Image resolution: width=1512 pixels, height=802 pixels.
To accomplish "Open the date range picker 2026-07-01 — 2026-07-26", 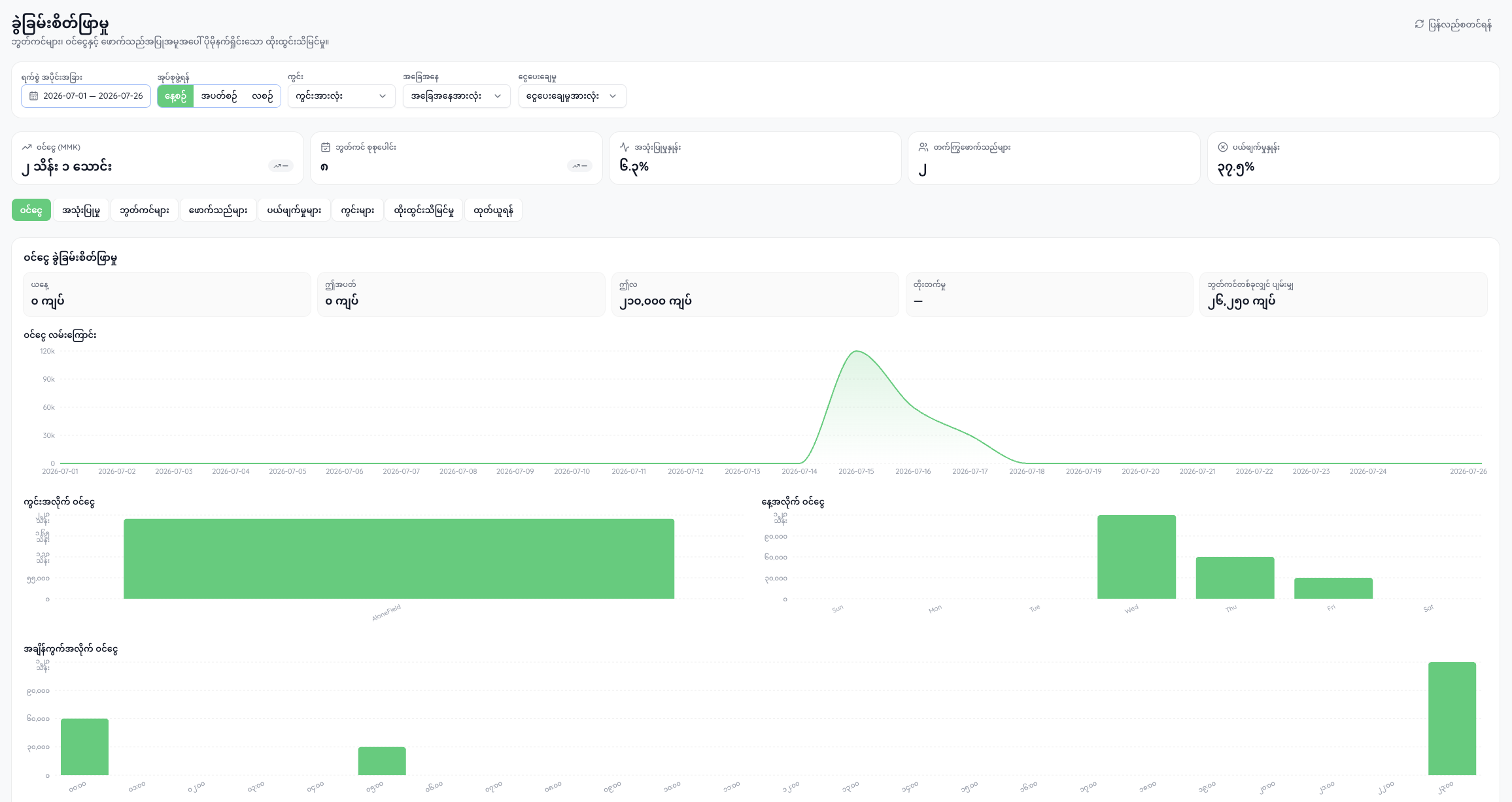I will pos(86,96).
